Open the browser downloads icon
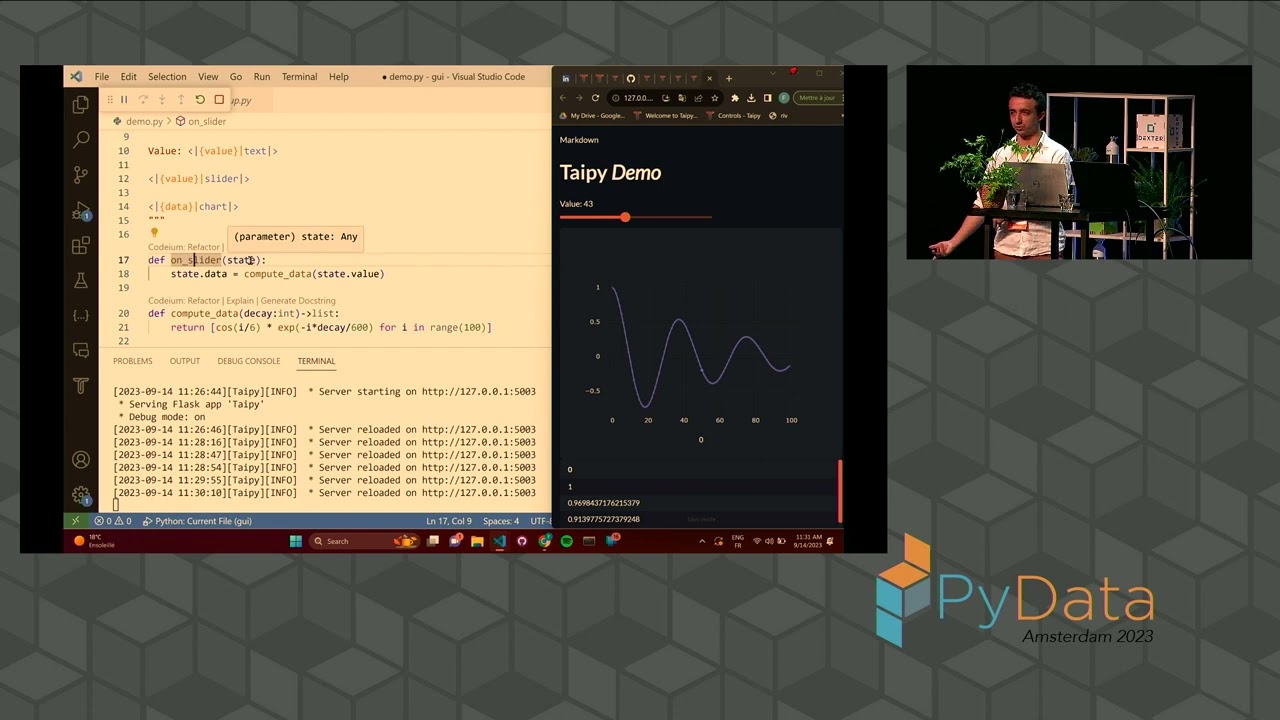 (751, 98)
